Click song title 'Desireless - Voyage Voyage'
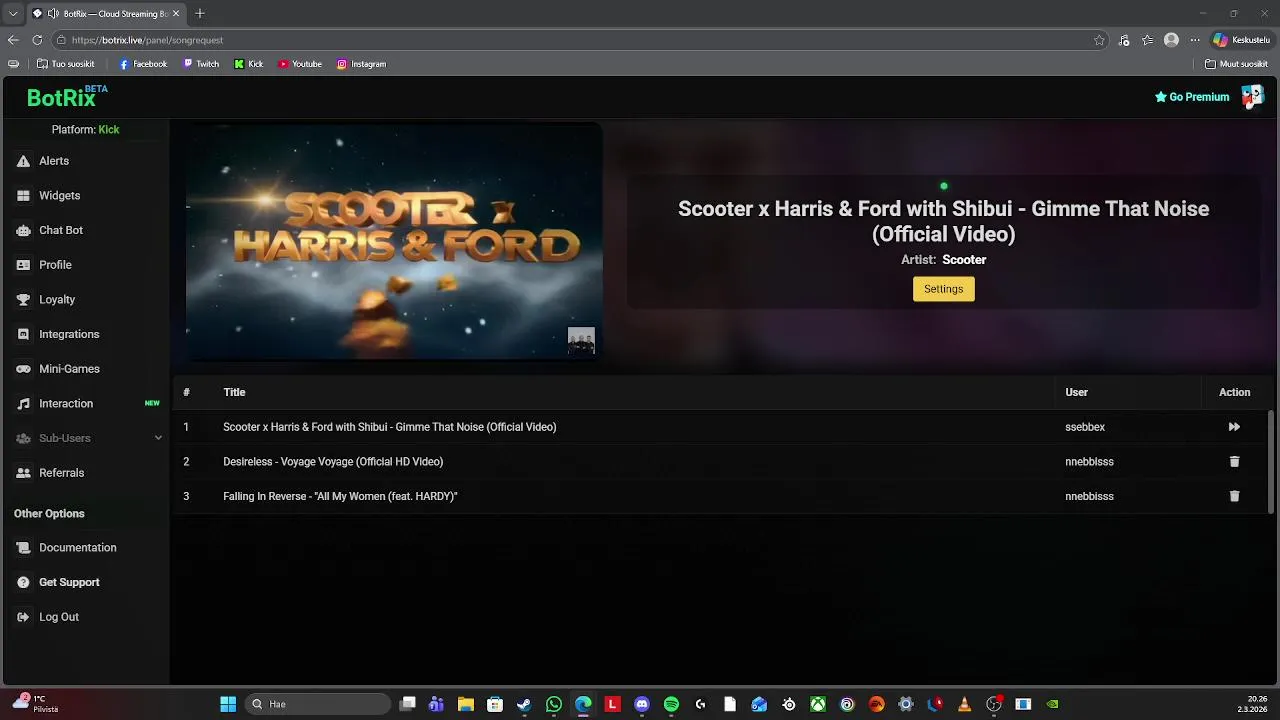The width and height of the screenshot is (1280, 720). [333, 462]
